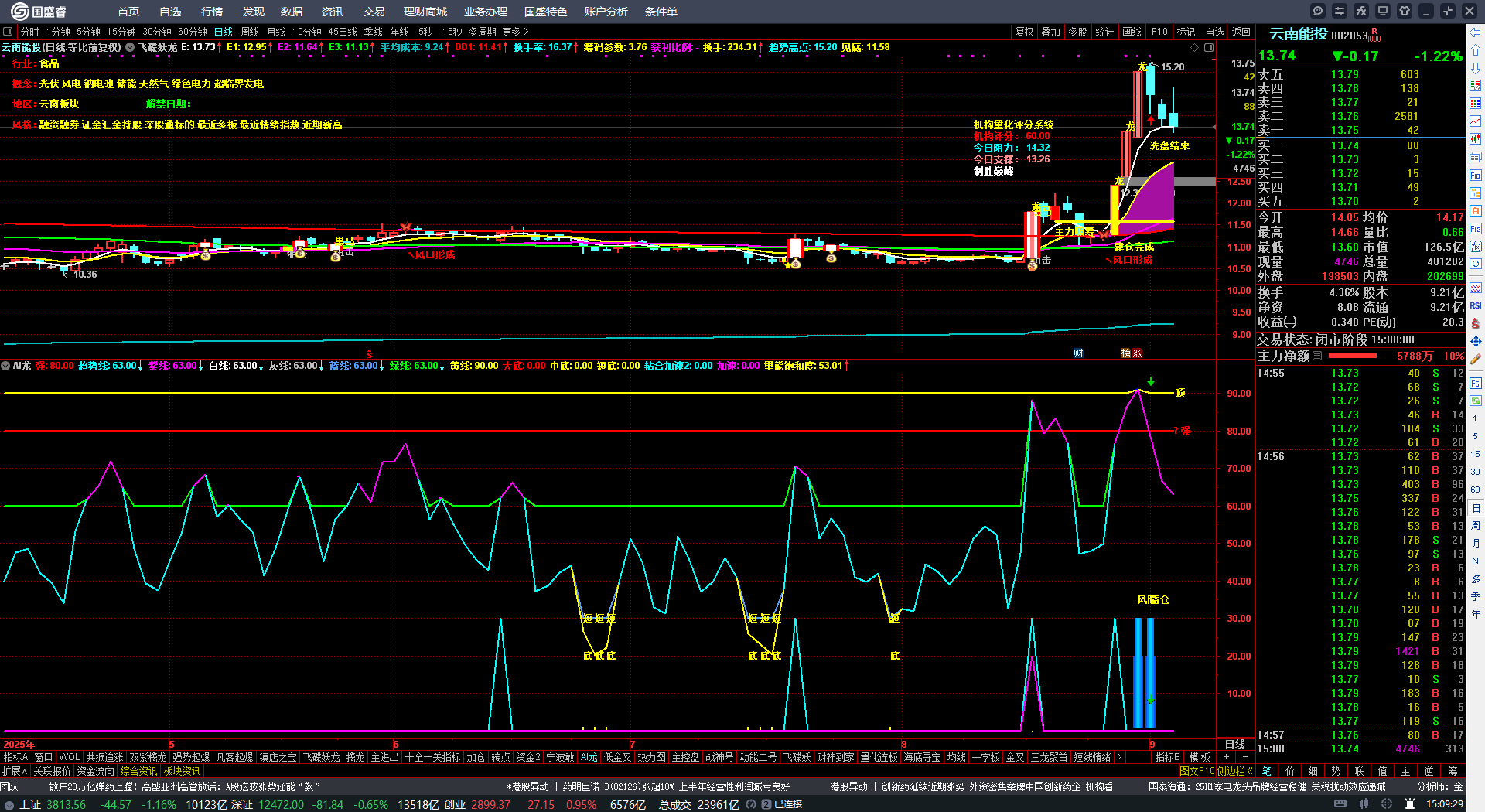Switch to the 周线 period tab

(x=250, y=32)
